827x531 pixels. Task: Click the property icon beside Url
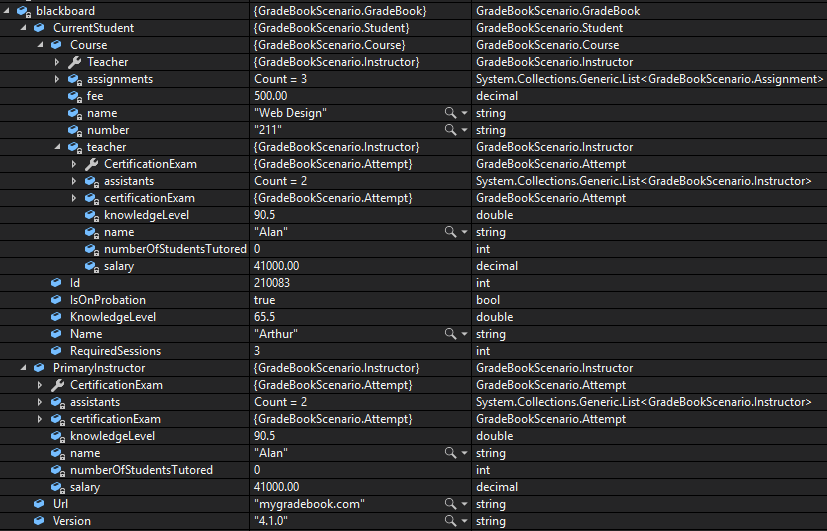click(x=40, y=504)
